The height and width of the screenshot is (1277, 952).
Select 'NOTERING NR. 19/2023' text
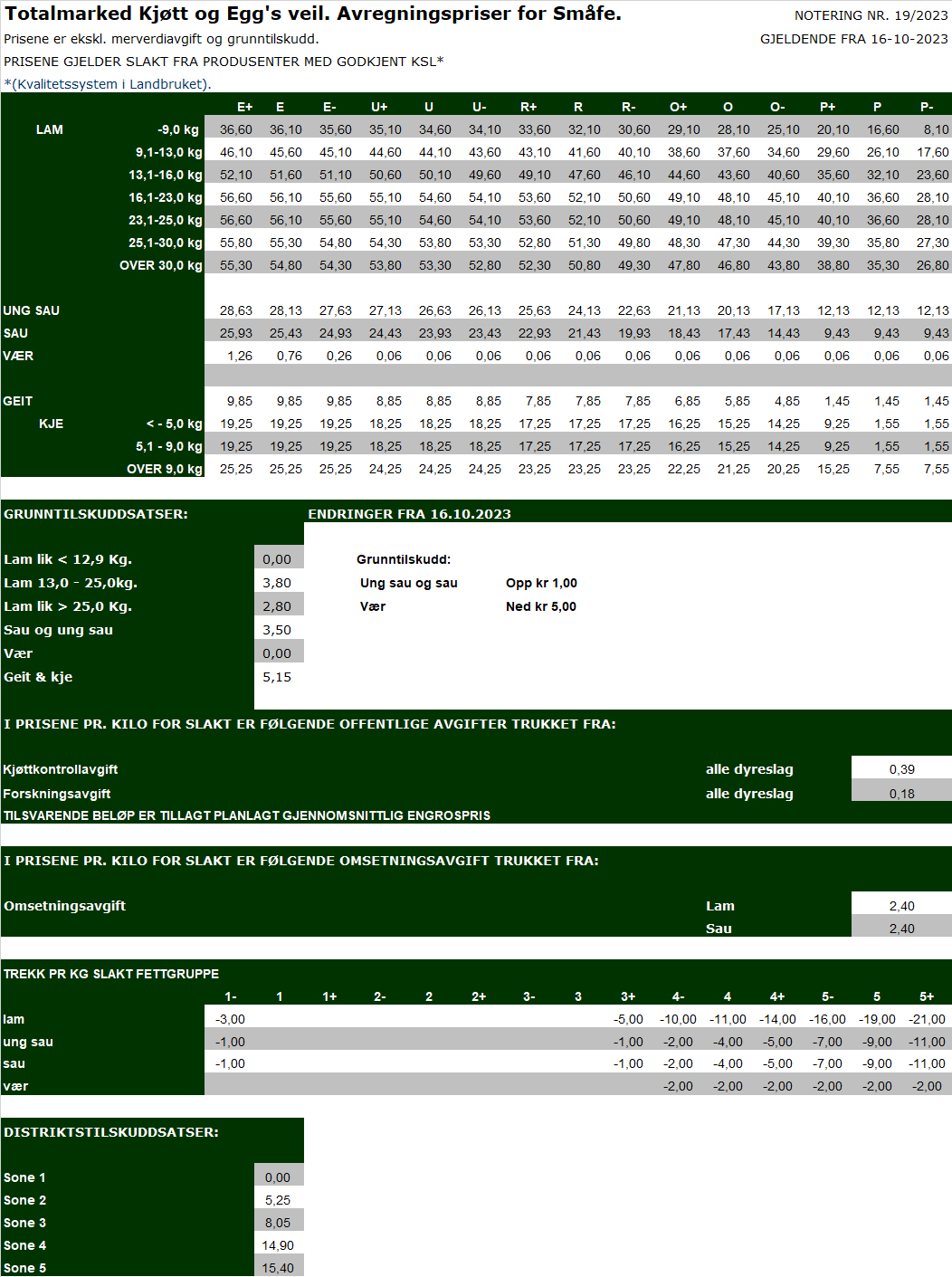pos(871,15)
